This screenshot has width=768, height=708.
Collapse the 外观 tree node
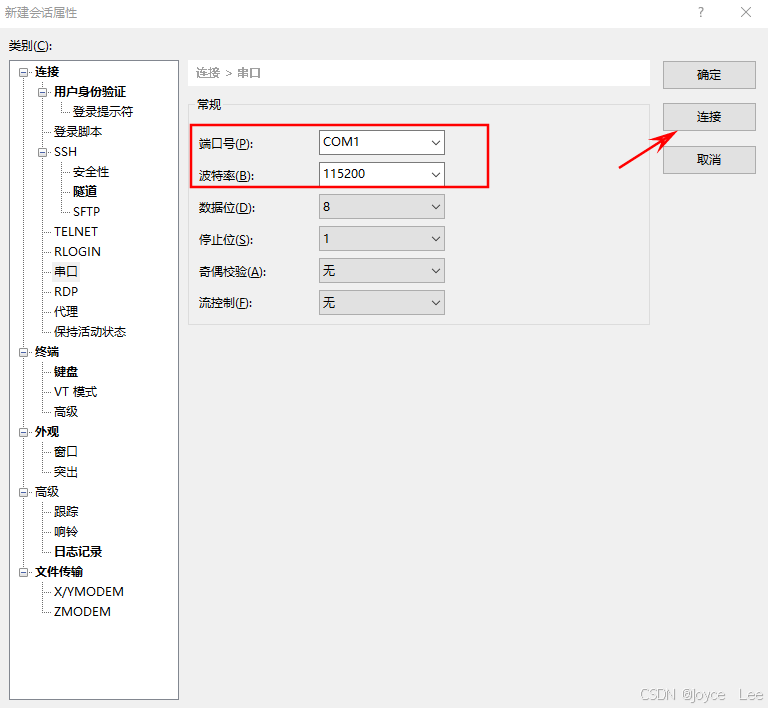(x=23, y=432)
